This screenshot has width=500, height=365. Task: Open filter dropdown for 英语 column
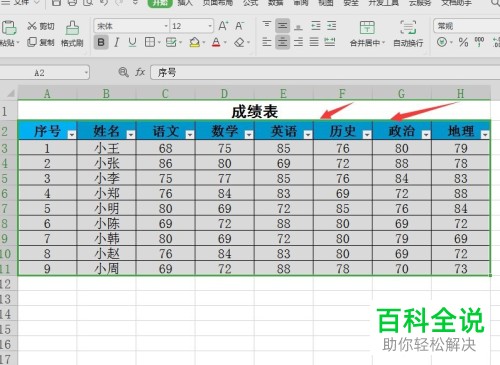pos(308,134)
